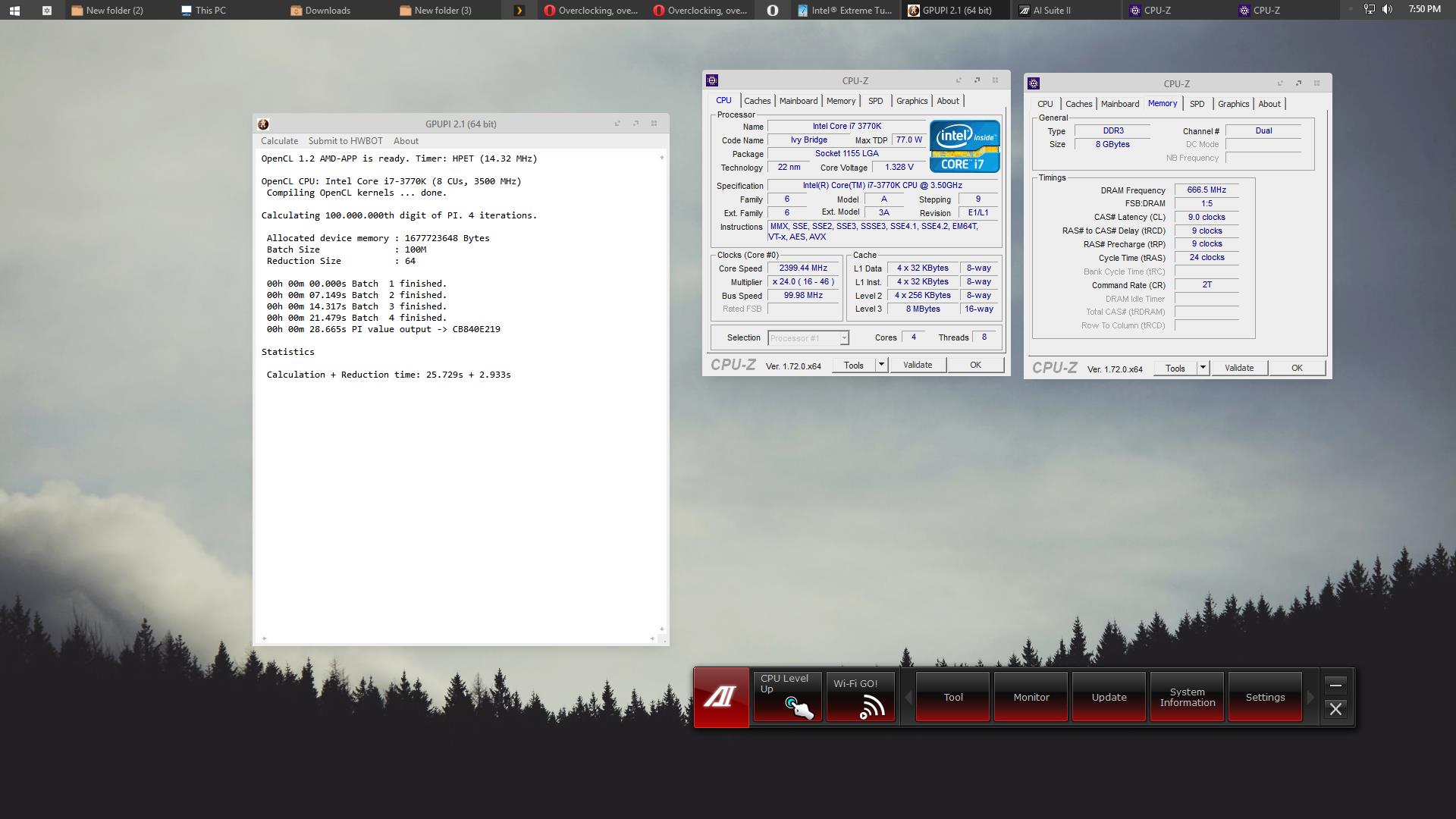This screenshot has width=1456, height=819.
Task: Expand Tools dropdown arrow in CPU-Z processor window
Action: [x=881, y=365]
